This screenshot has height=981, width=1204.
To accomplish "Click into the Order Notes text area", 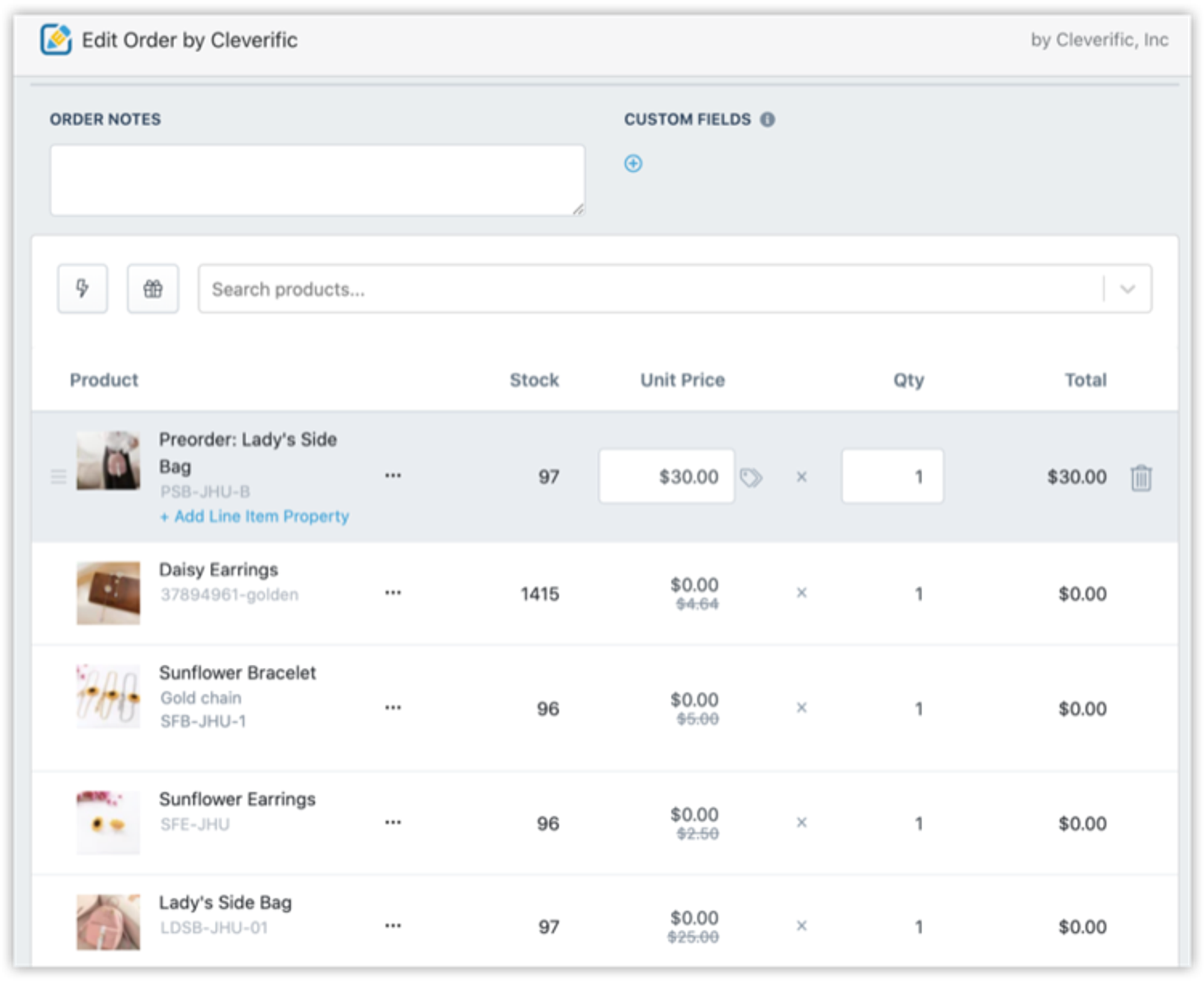I will tap(317, 180).
